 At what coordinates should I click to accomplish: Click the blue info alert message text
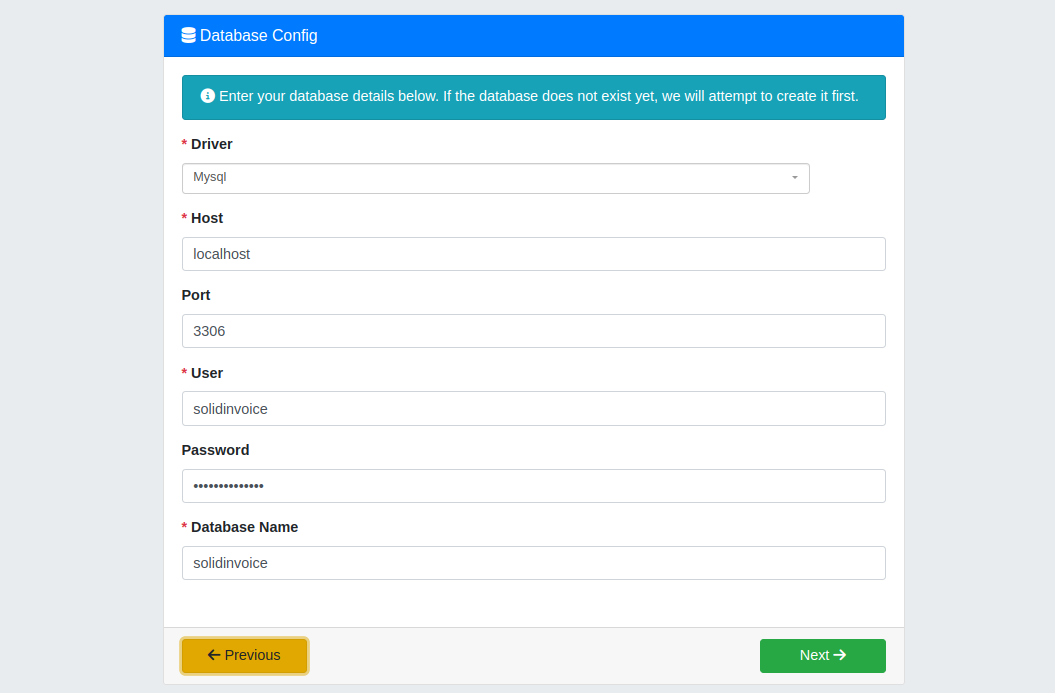point(538,97)
